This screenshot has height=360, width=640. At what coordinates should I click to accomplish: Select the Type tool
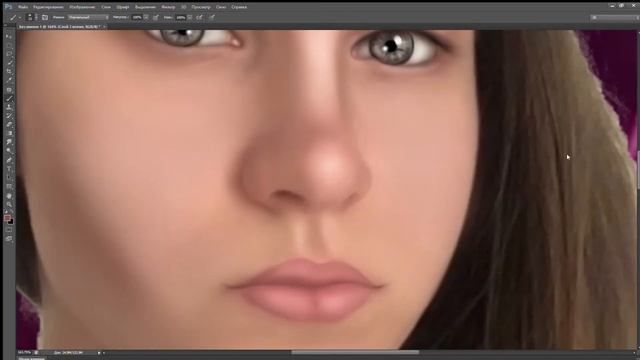(x=9, y=169)
